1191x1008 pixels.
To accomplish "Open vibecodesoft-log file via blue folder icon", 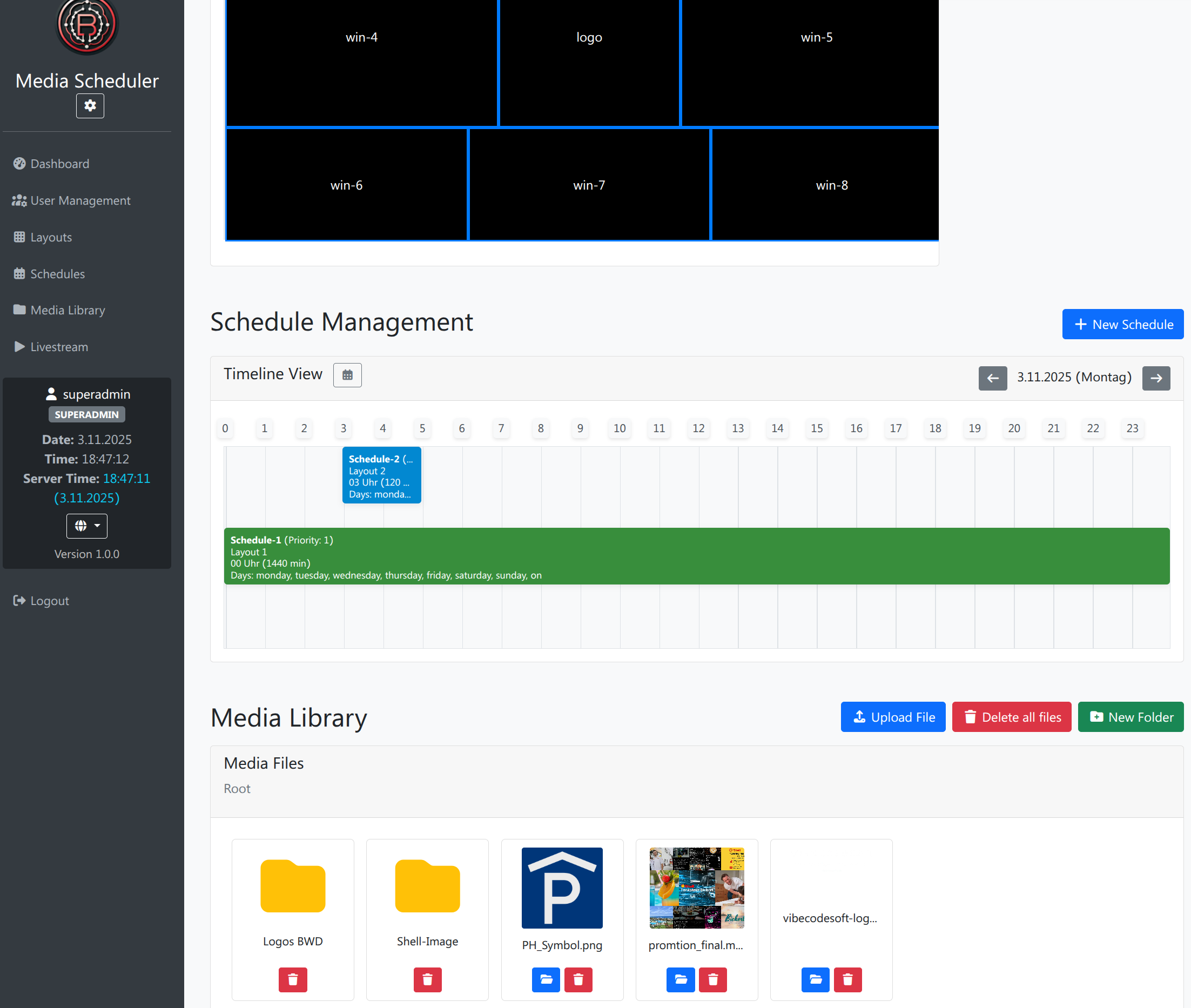I will pos(815,979).
